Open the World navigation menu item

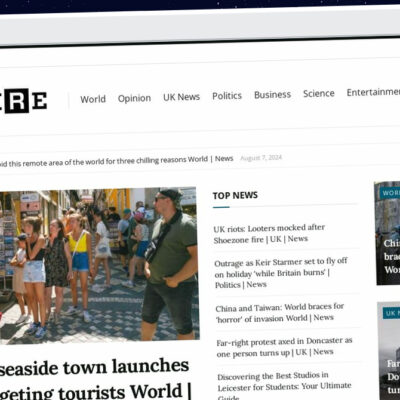[93, 99]
